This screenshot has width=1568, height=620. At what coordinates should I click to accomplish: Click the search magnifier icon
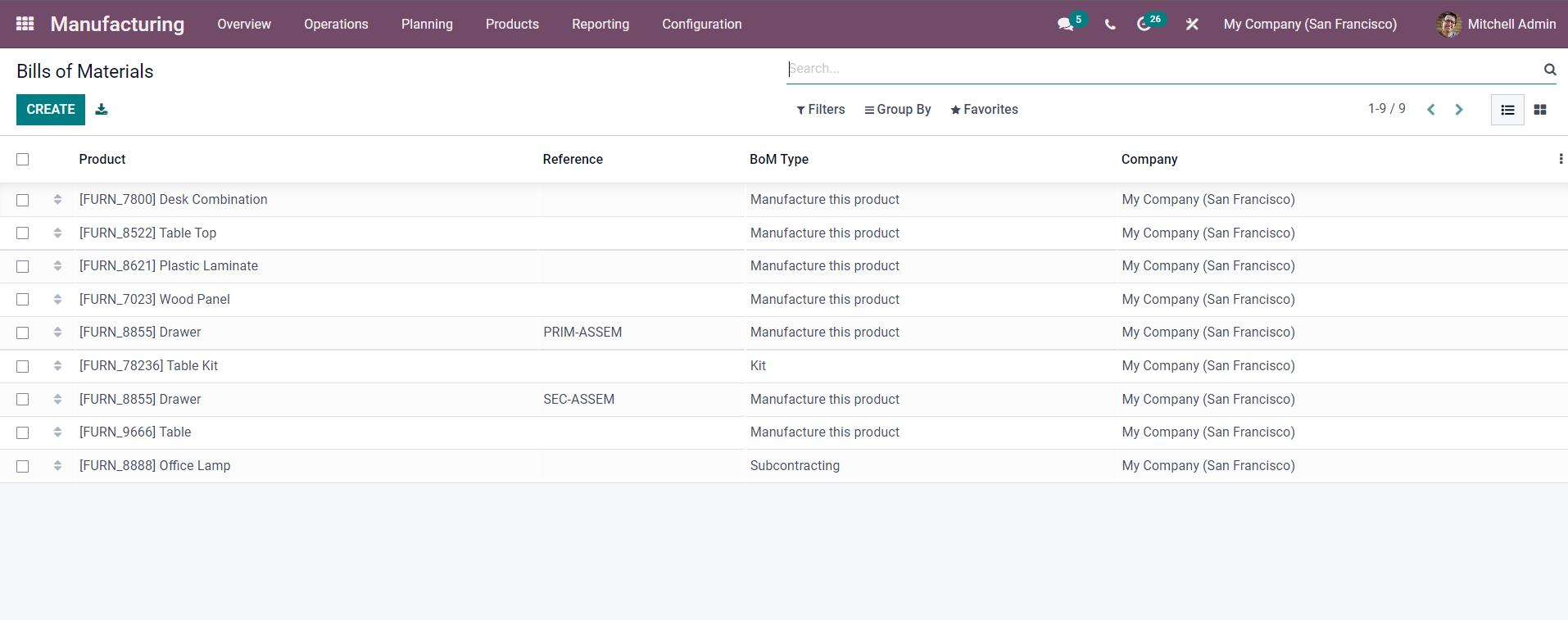pyautogui.click(x=1550, y=70)
